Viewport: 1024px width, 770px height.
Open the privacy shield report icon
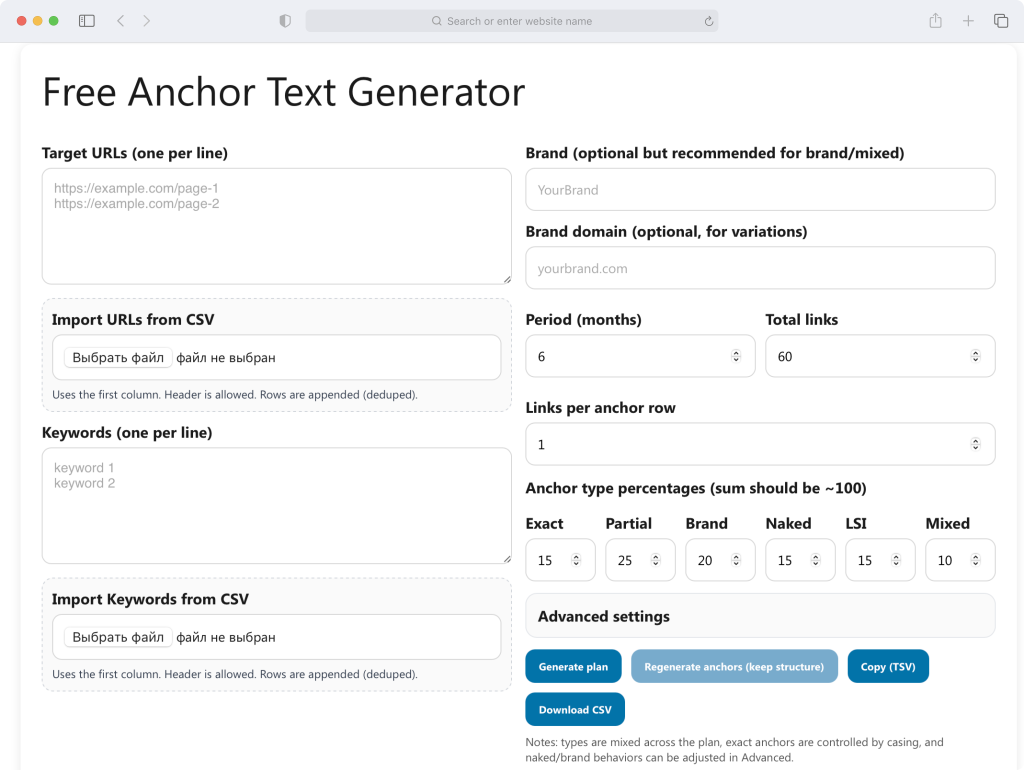(x=285, y=21)
